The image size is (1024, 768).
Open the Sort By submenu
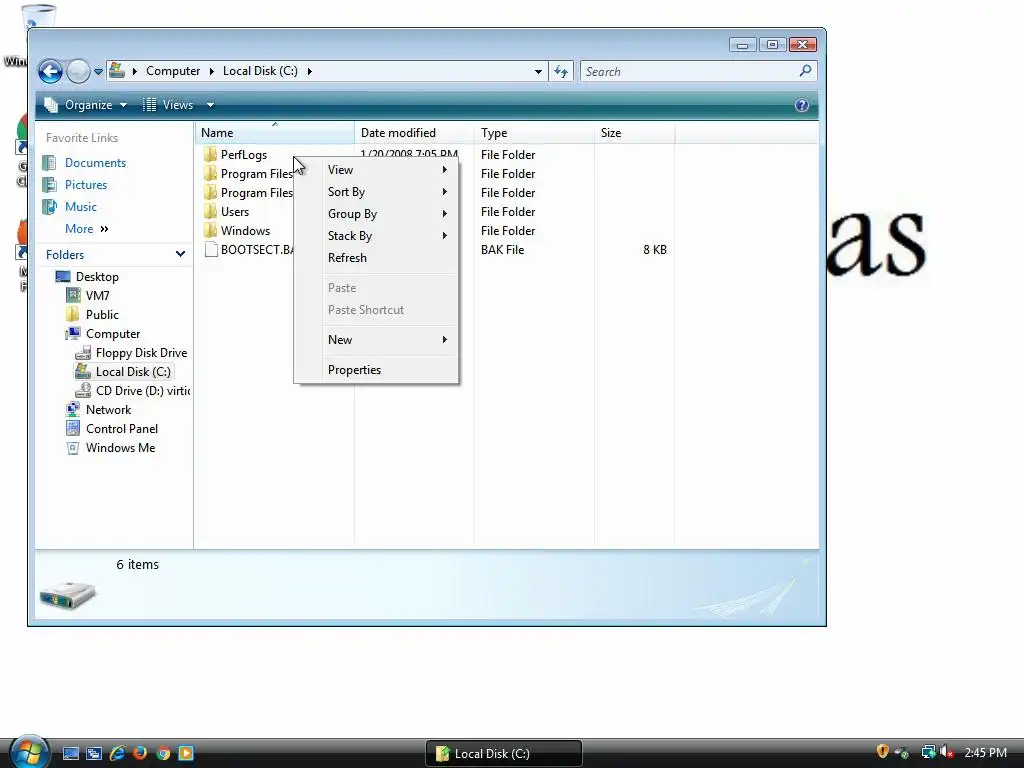376,191
